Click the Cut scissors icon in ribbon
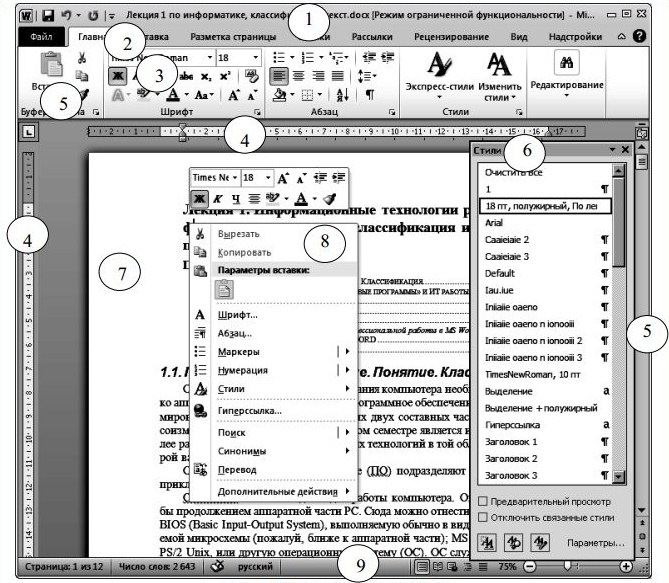The width and height of the screenshot is (669, 583). tap(82, 58)
